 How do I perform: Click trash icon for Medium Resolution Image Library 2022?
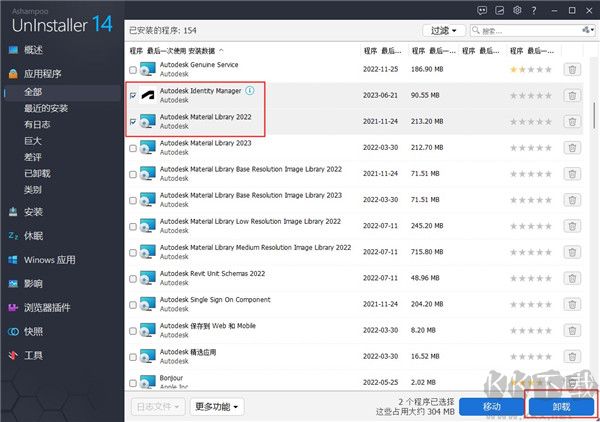point(572,252)
